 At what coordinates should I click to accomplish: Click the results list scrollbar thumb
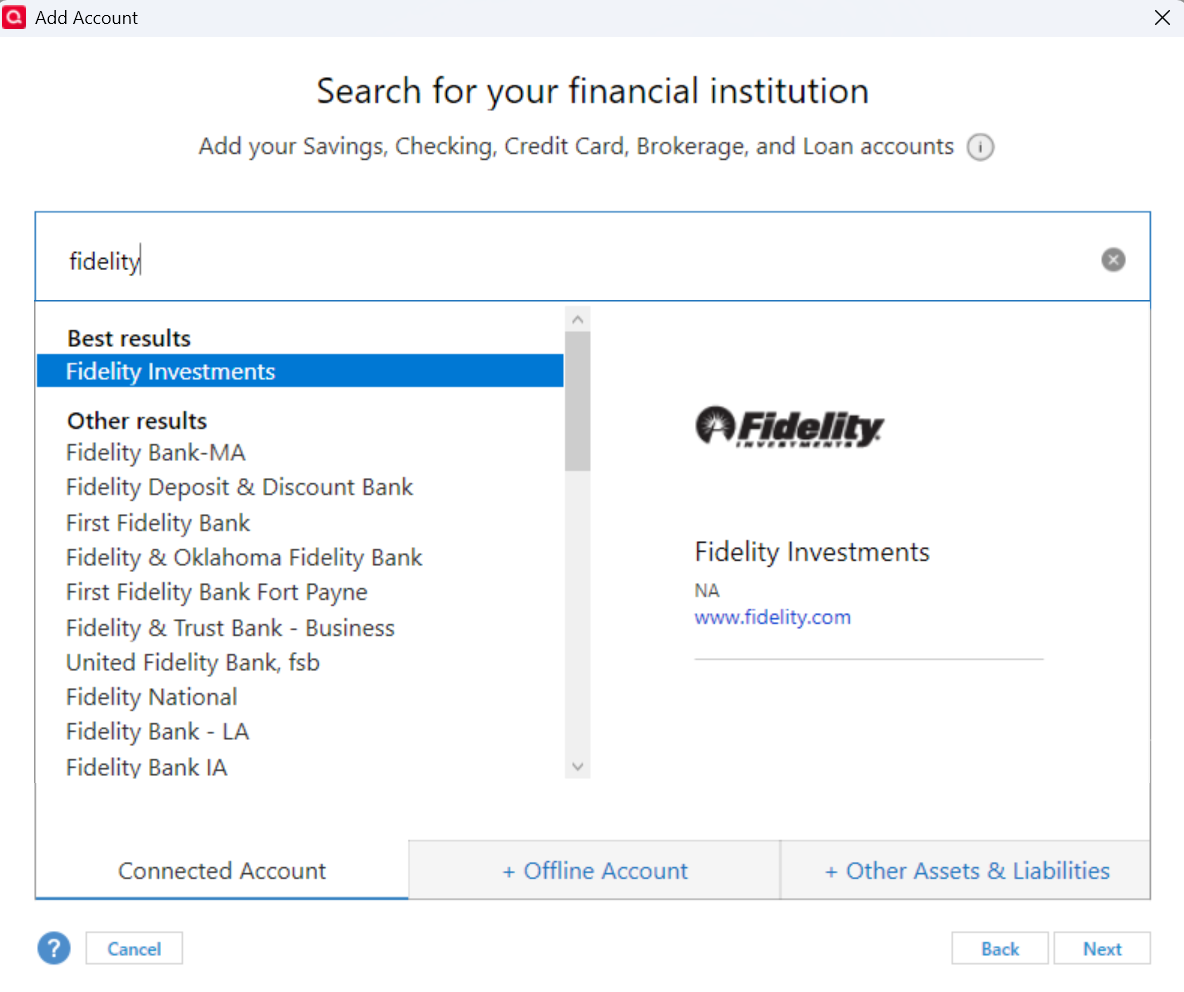click(578, 401)
